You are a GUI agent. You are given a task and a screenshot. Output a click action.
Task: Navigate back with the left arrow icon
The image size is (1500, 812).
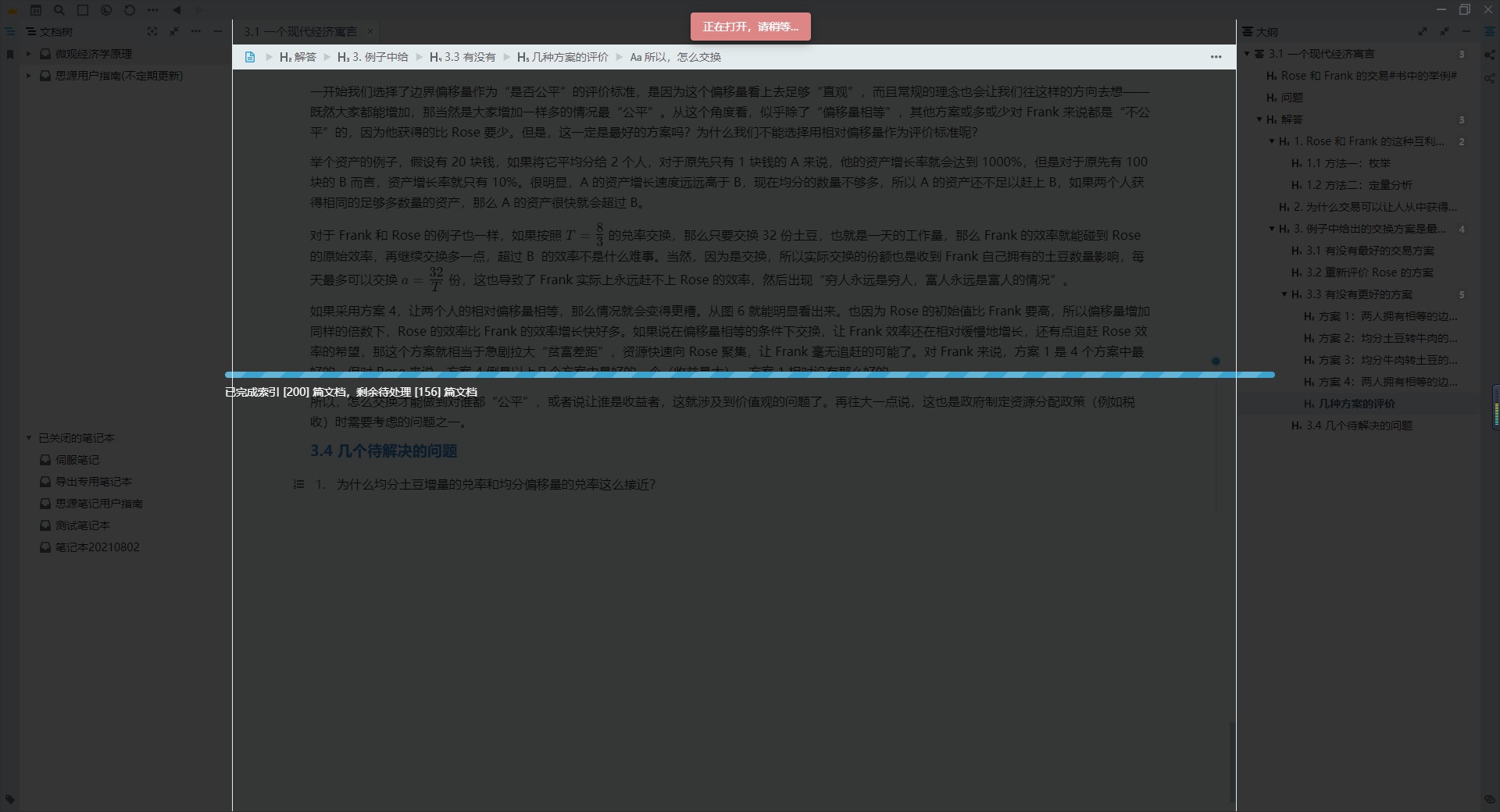[177, 10]
